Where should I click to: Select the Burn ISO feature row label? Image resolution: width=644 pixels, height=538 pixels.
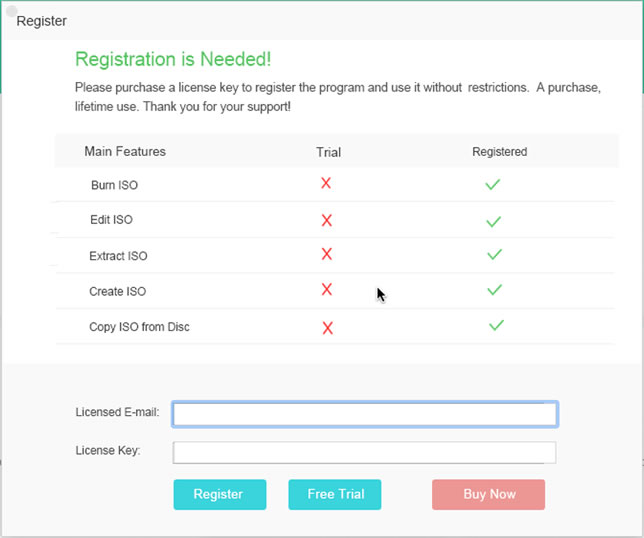(x=114, y=185)
